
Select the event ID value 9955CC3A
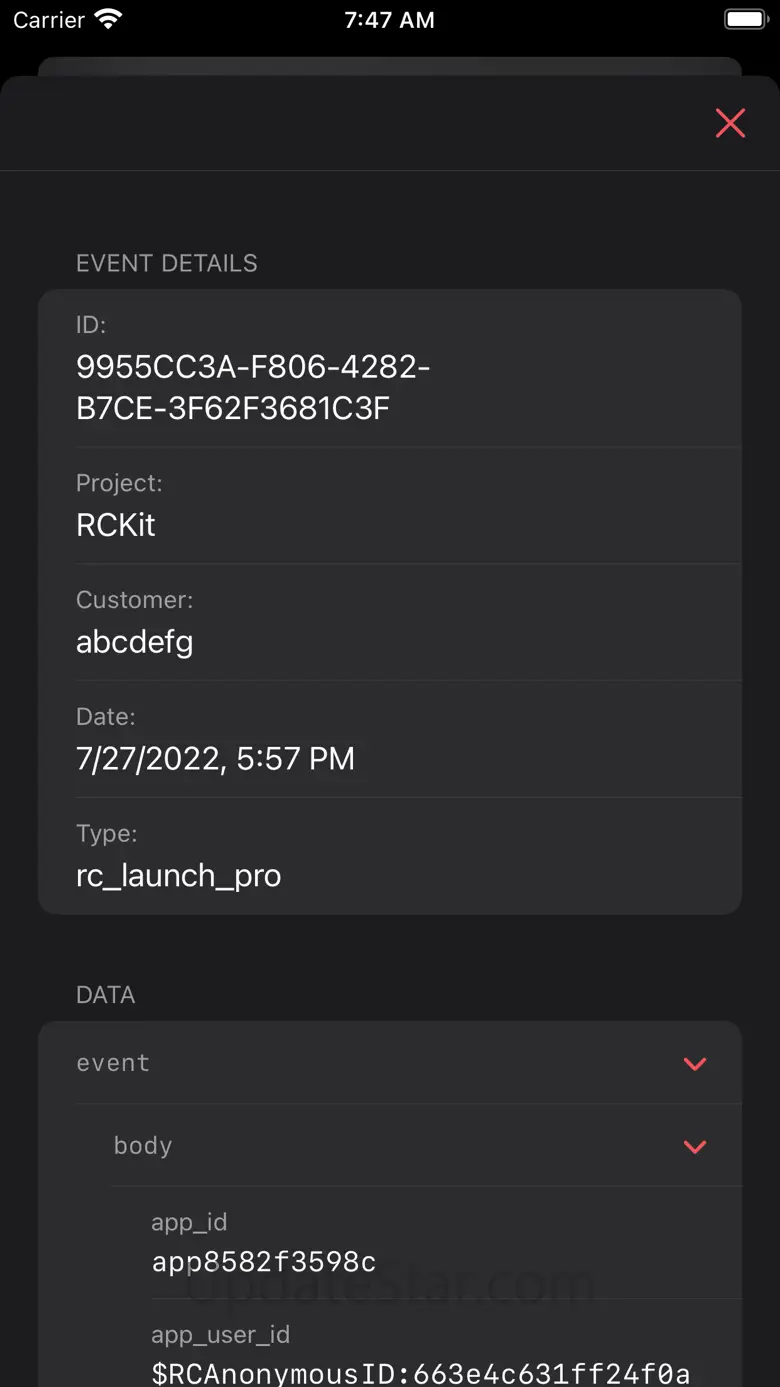[253, 388]
